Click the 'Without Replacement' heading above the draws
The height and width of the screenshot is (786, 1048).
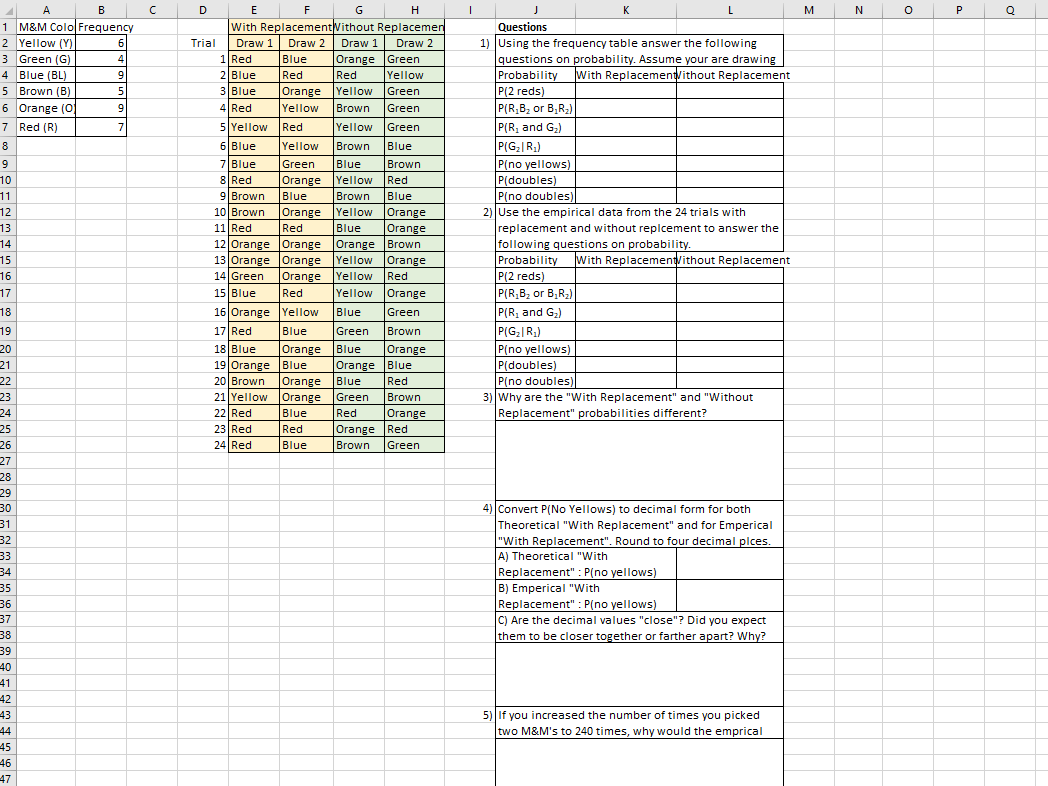pyautogui.click(x=389, y=27)
